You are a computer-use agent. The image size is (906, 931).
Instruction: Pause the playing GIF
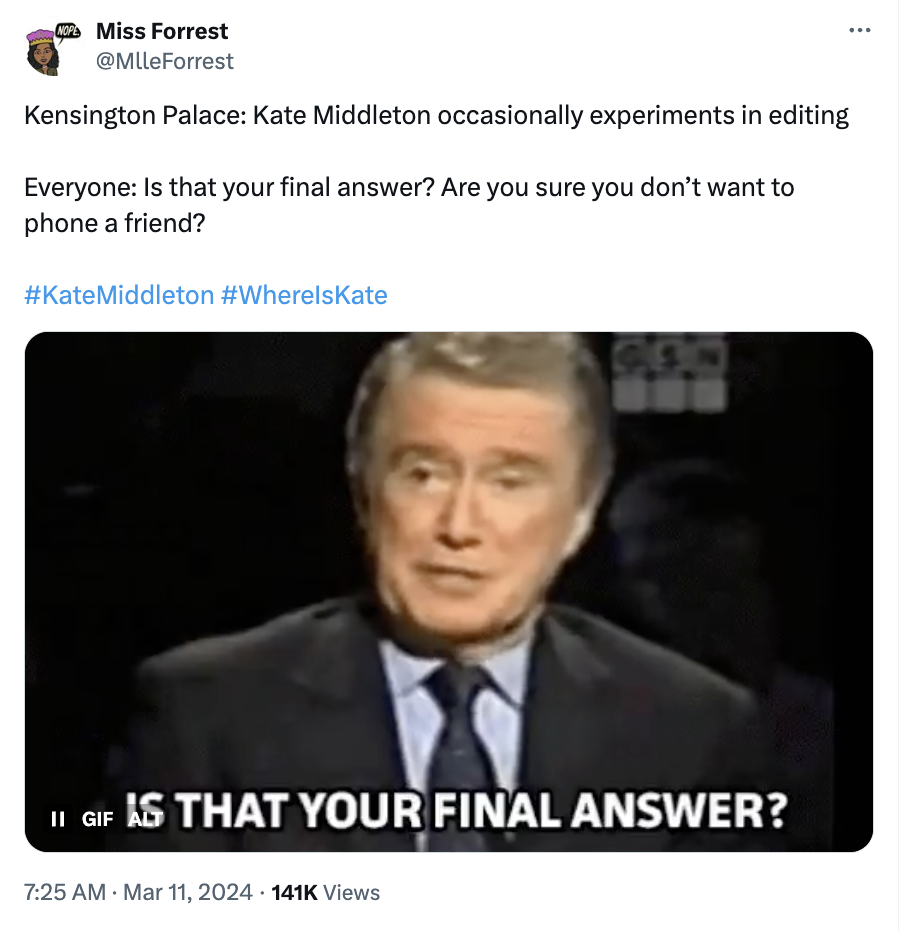point(58,819)
